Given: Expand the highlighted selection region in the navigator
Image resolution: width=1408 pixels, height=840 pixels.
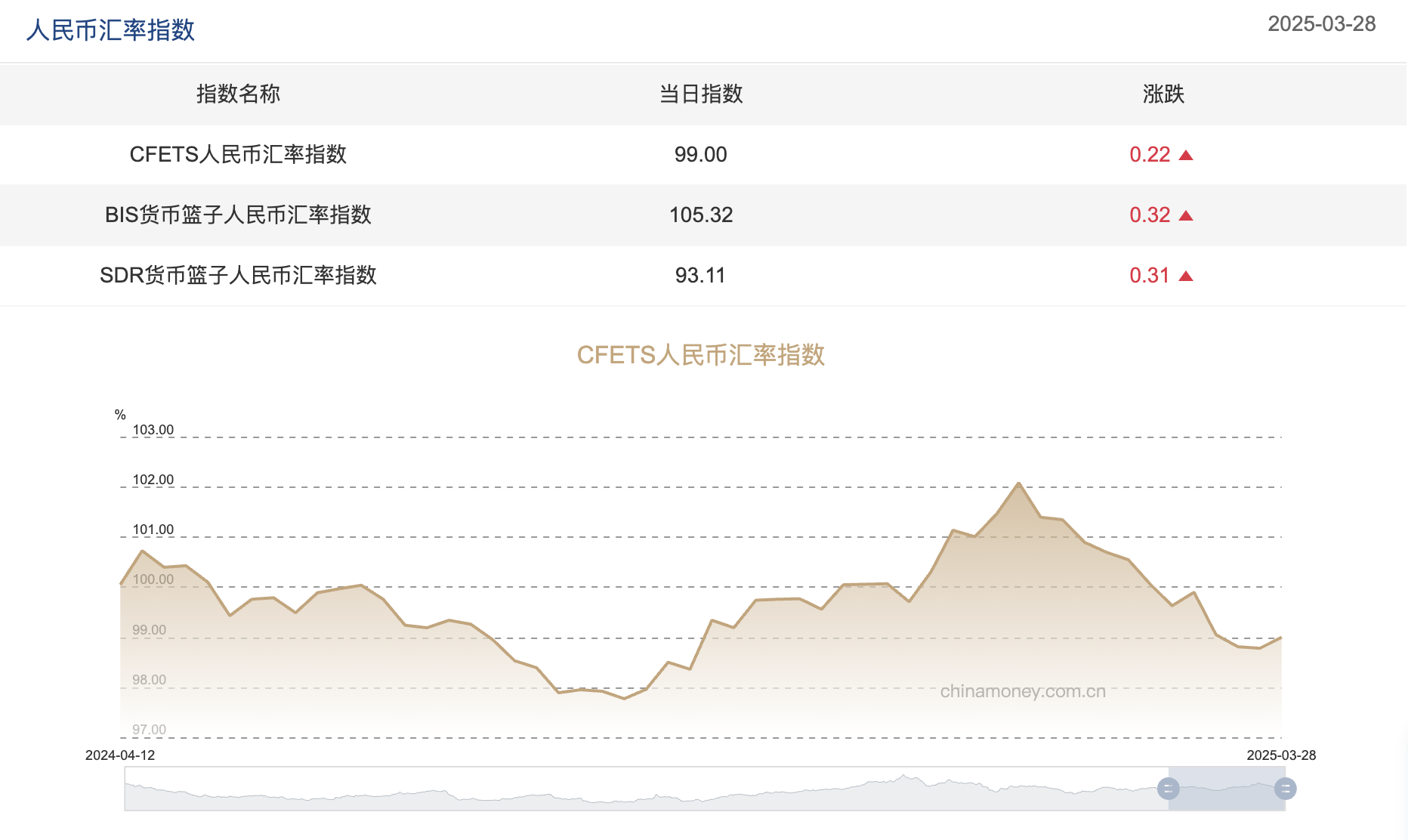Looking at the screenshot, I should (1227, 790).
